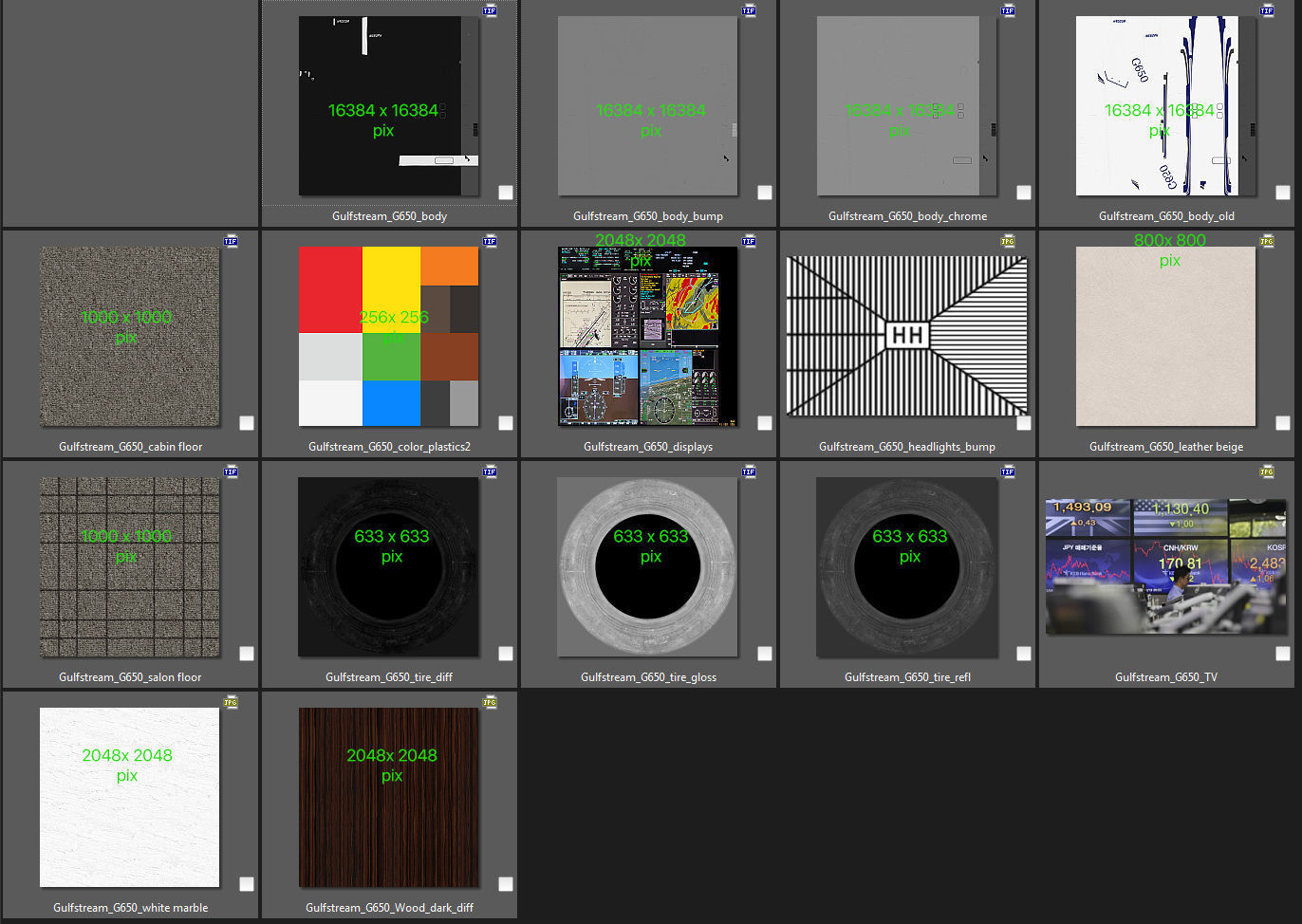The width and height of the screenshot is (1302, 924).
Task: Click the file name Gulfstream_G650_TV
Action: [x=1166, y=677]
